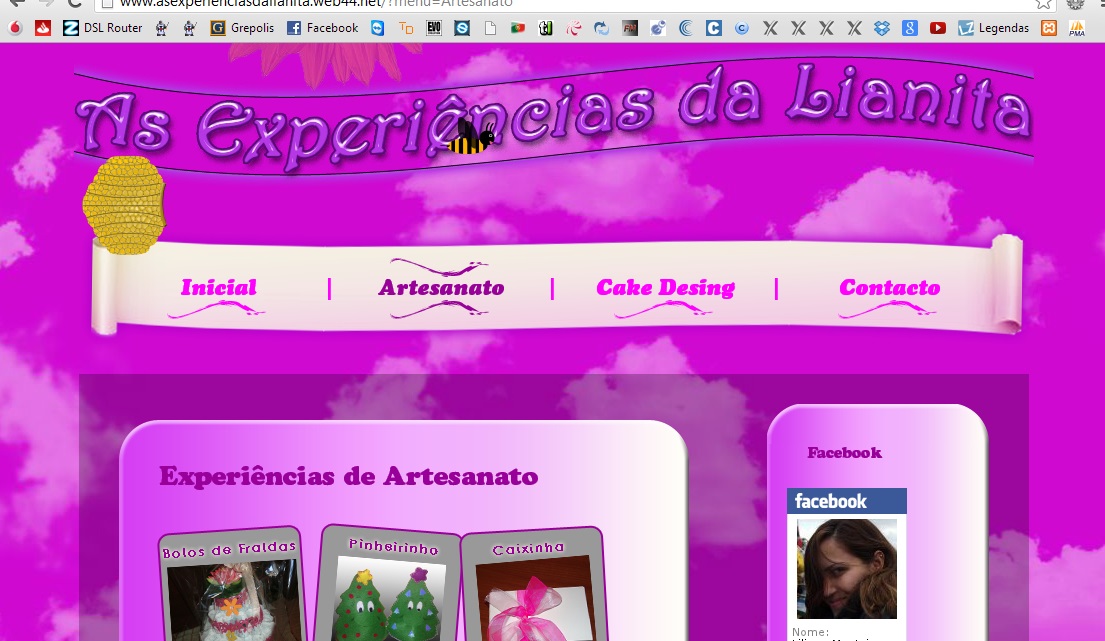Open the Grepolis bookmark
This screenshot has width=1105, height=641.
242,28
